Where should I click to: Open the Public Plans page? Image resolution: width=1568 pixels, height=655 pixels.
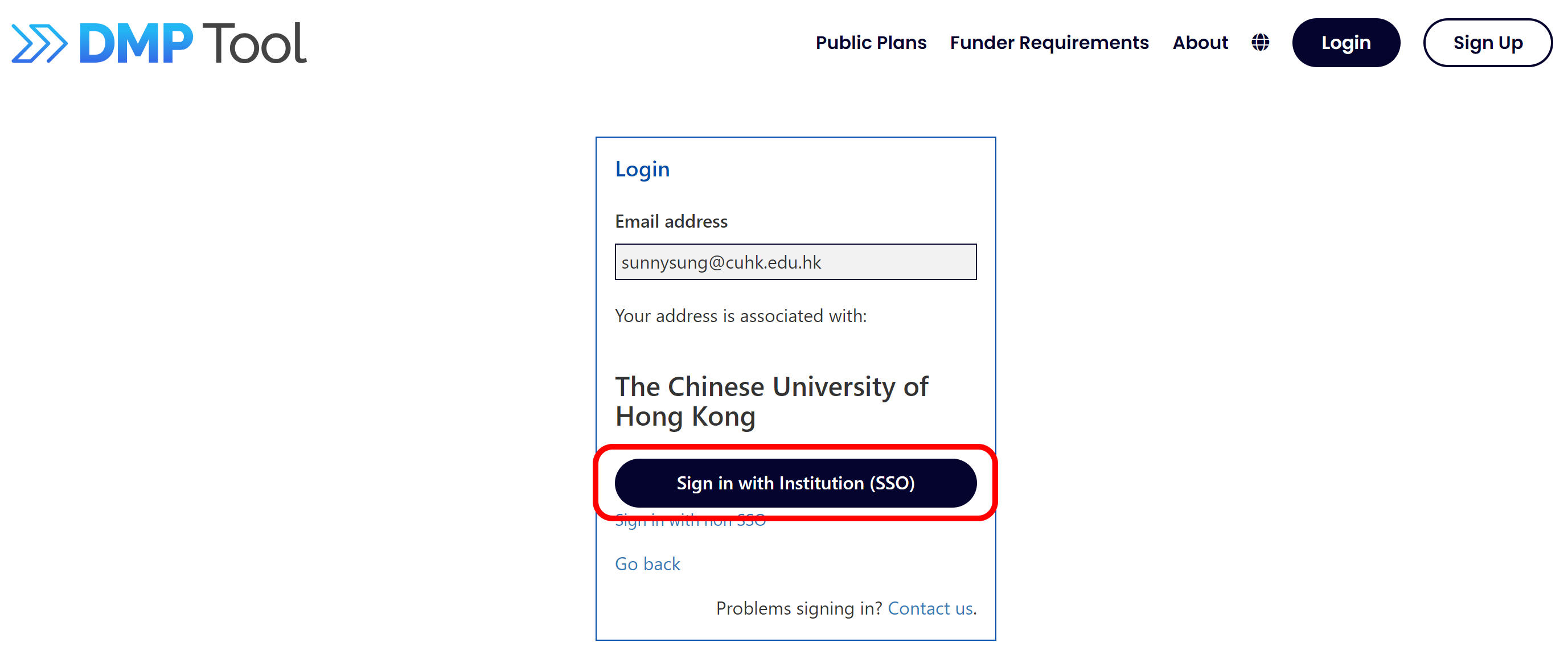pos(871,43)
